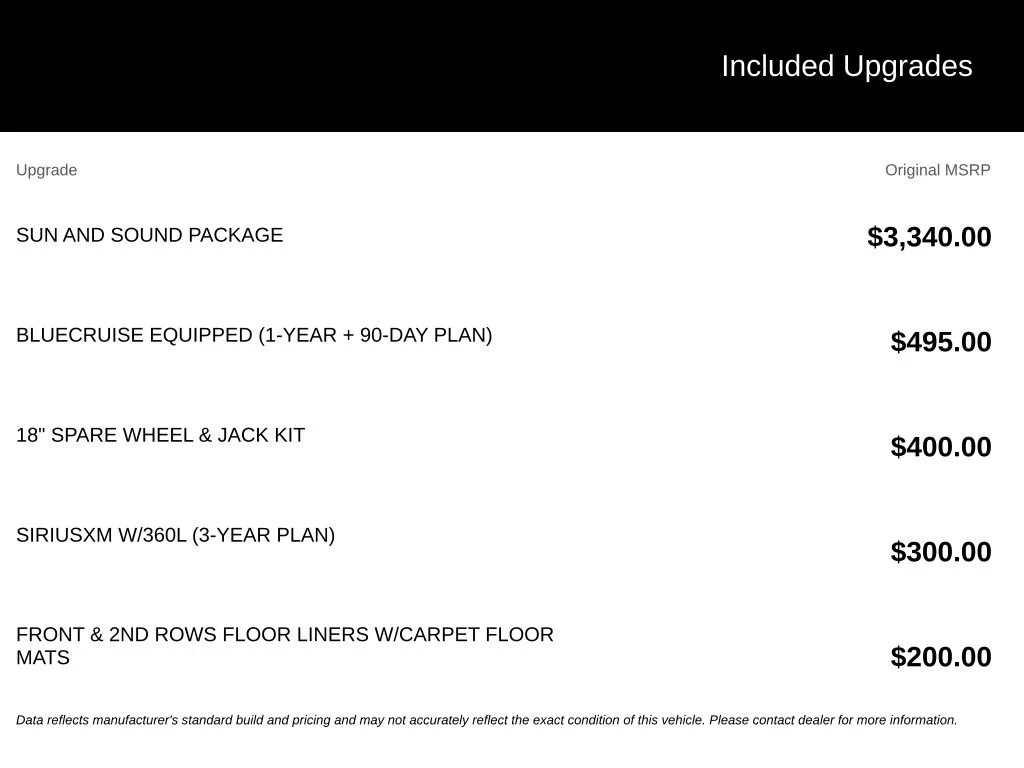1024x768 pixels.
Task: Click the $495.00 price
Action: click(940, 342)
